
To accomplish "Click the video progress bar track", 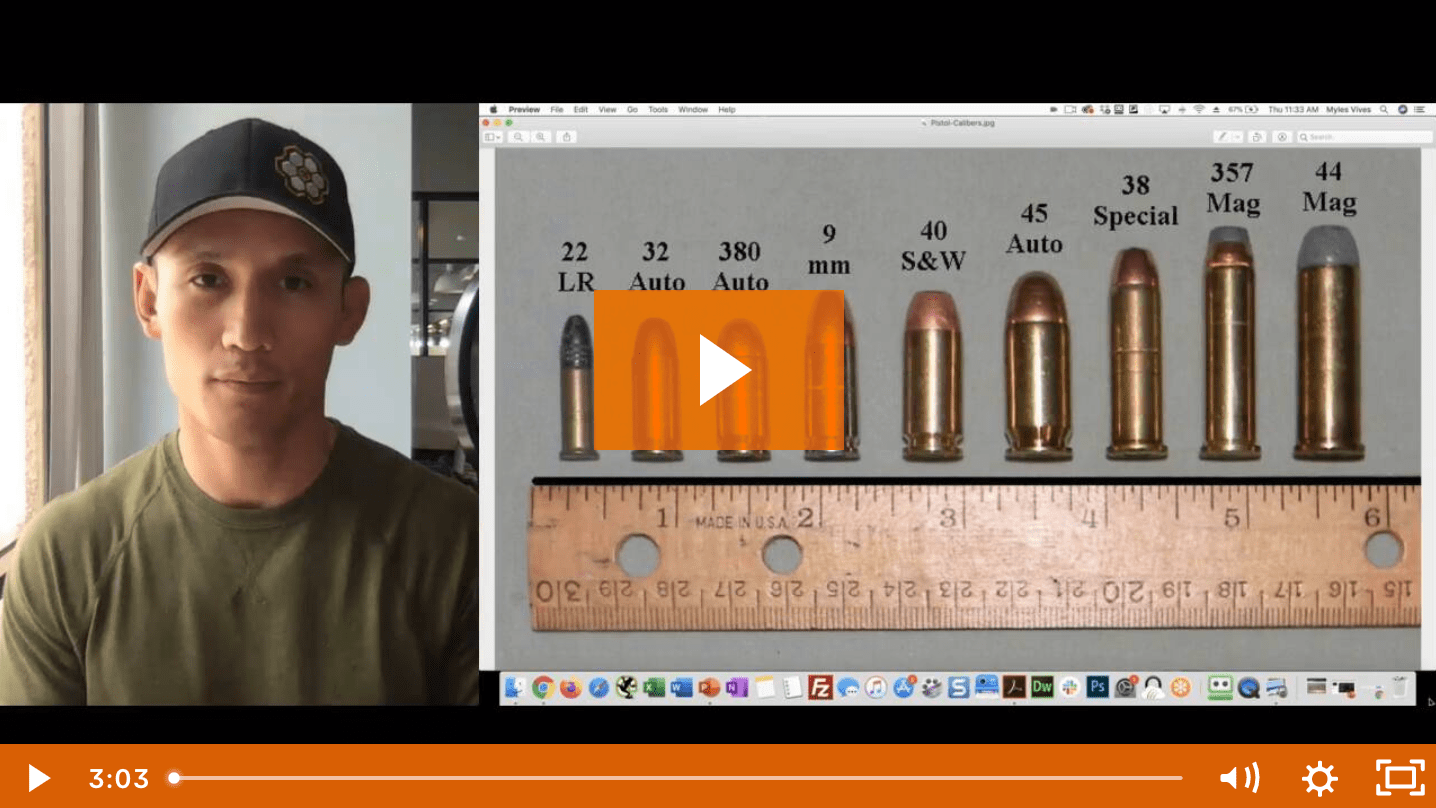I will tap(677, 778).
